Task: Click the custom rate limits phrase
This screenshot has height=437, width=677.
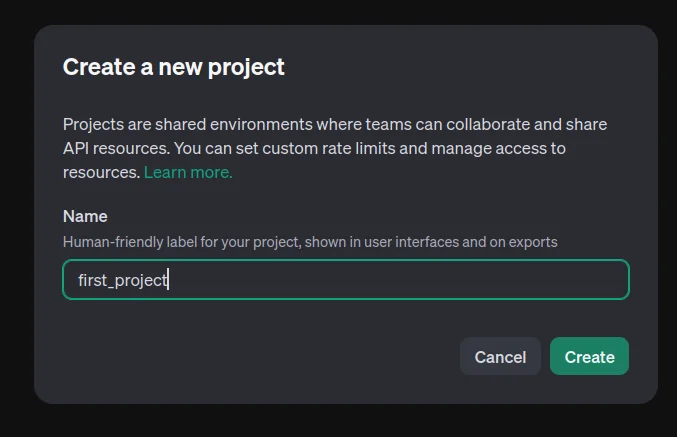Action: coord(329,149)
